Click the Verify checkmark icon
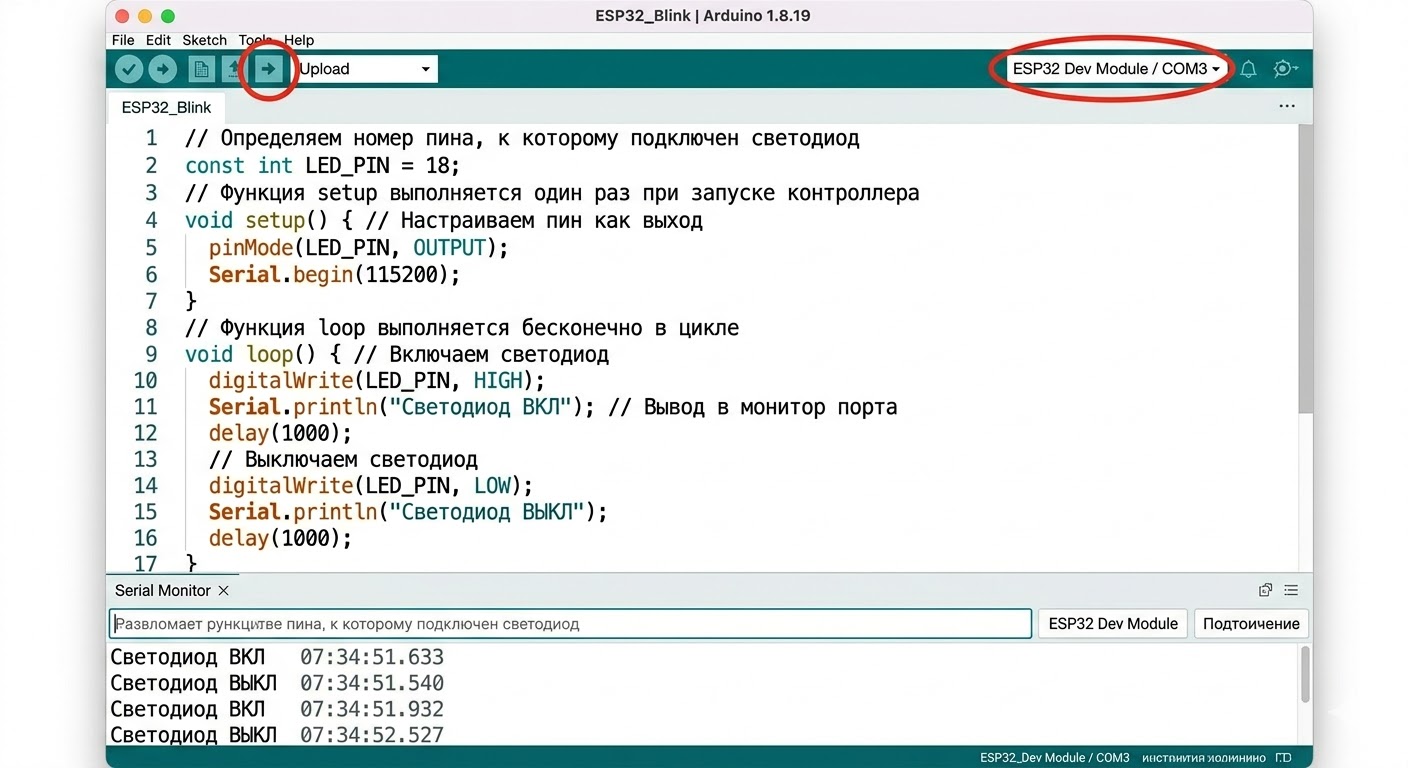The height and width of the screenshot is (768, 1408). click(x=129, y=68)
